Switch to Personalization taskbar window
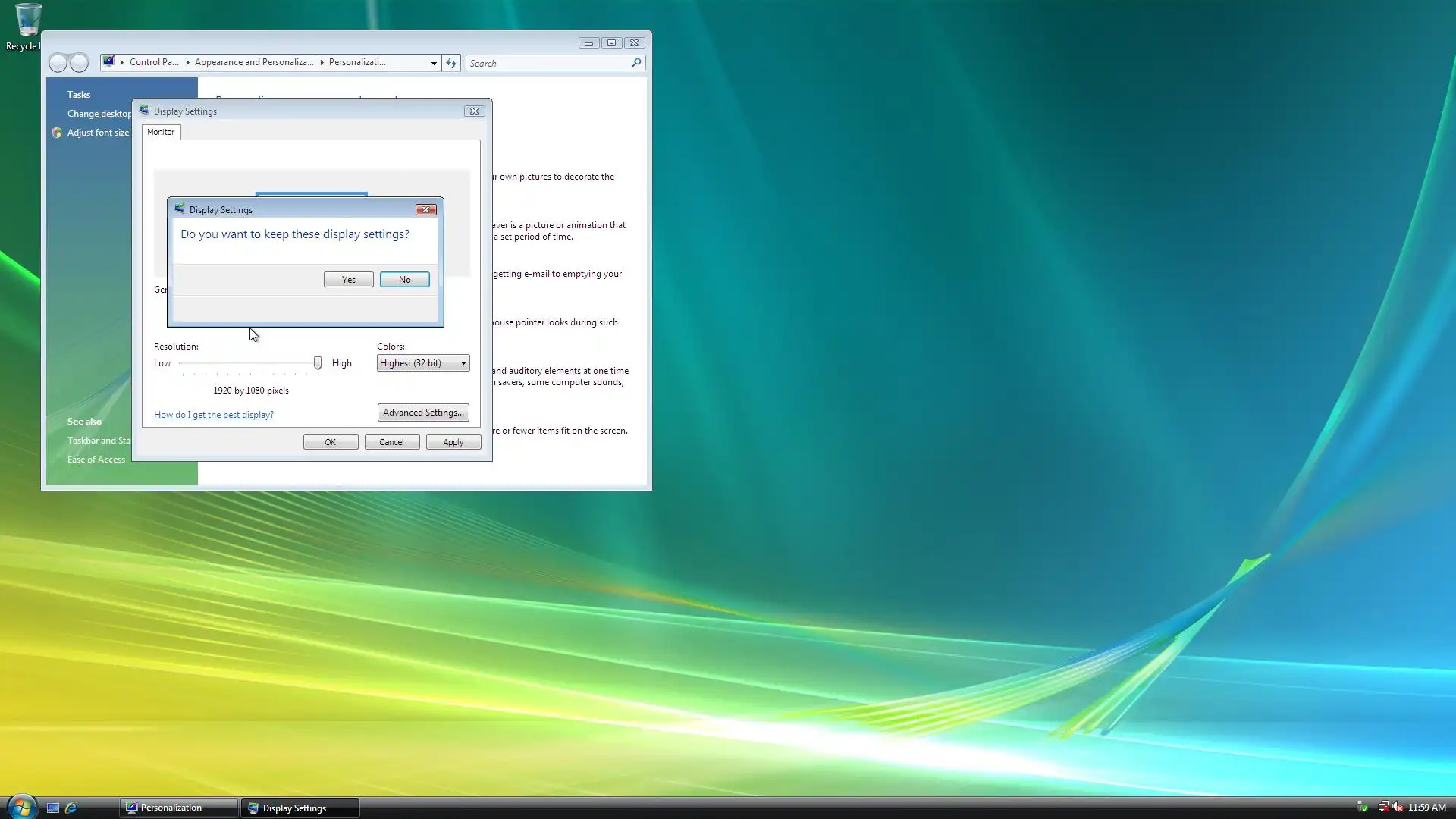The image size is (1456, 819). (178, 808)
